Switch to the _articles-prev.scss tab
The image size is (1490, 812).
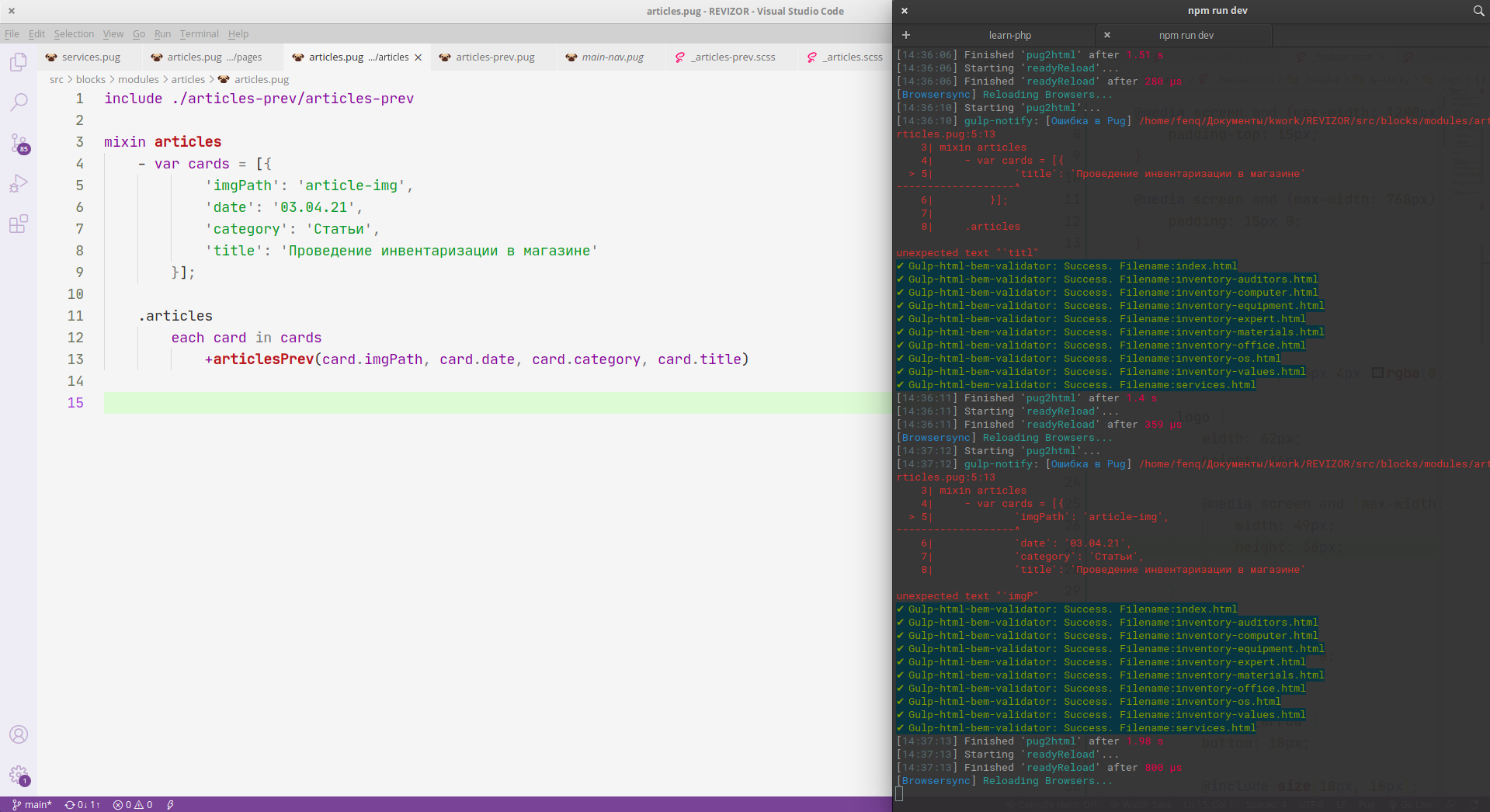[x=732, y=57]
